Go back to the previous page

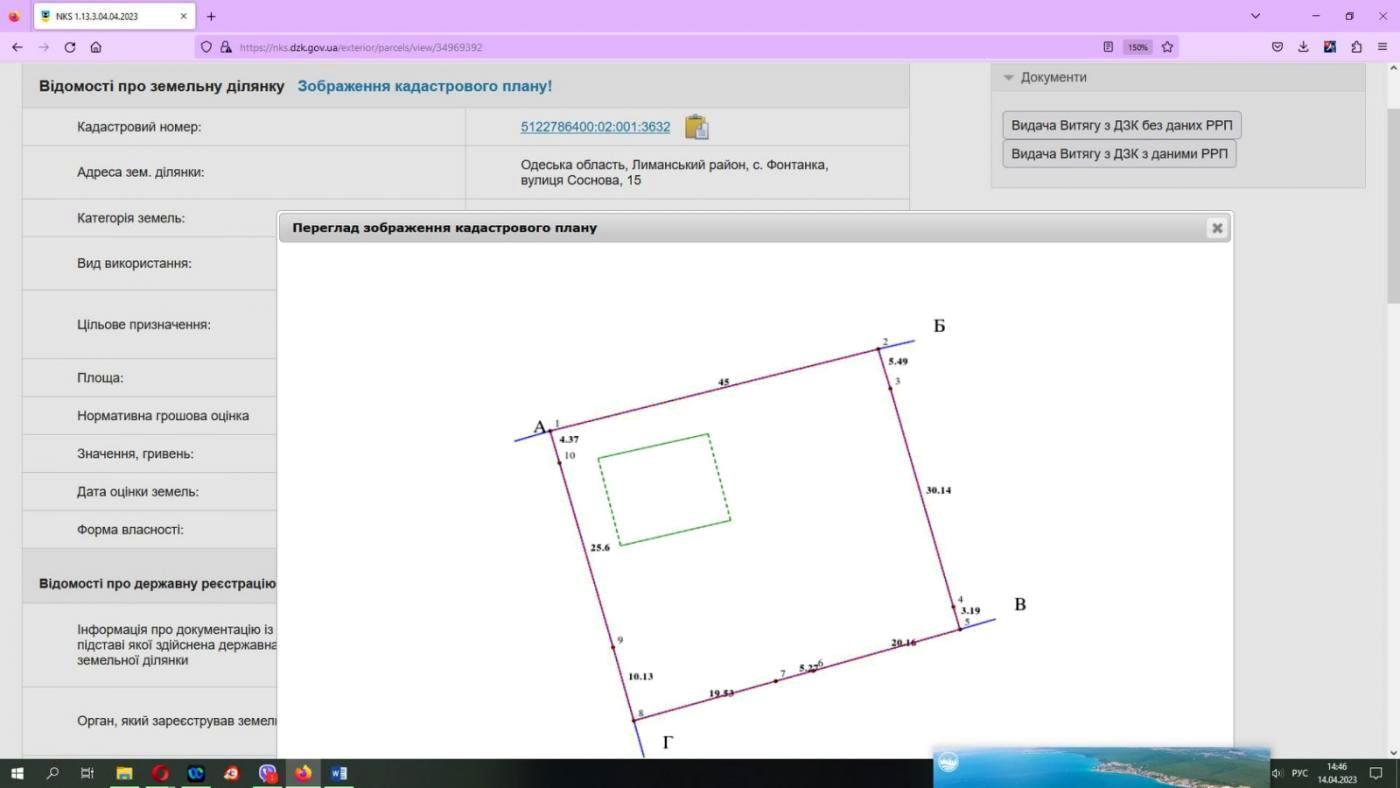point(17,47)
